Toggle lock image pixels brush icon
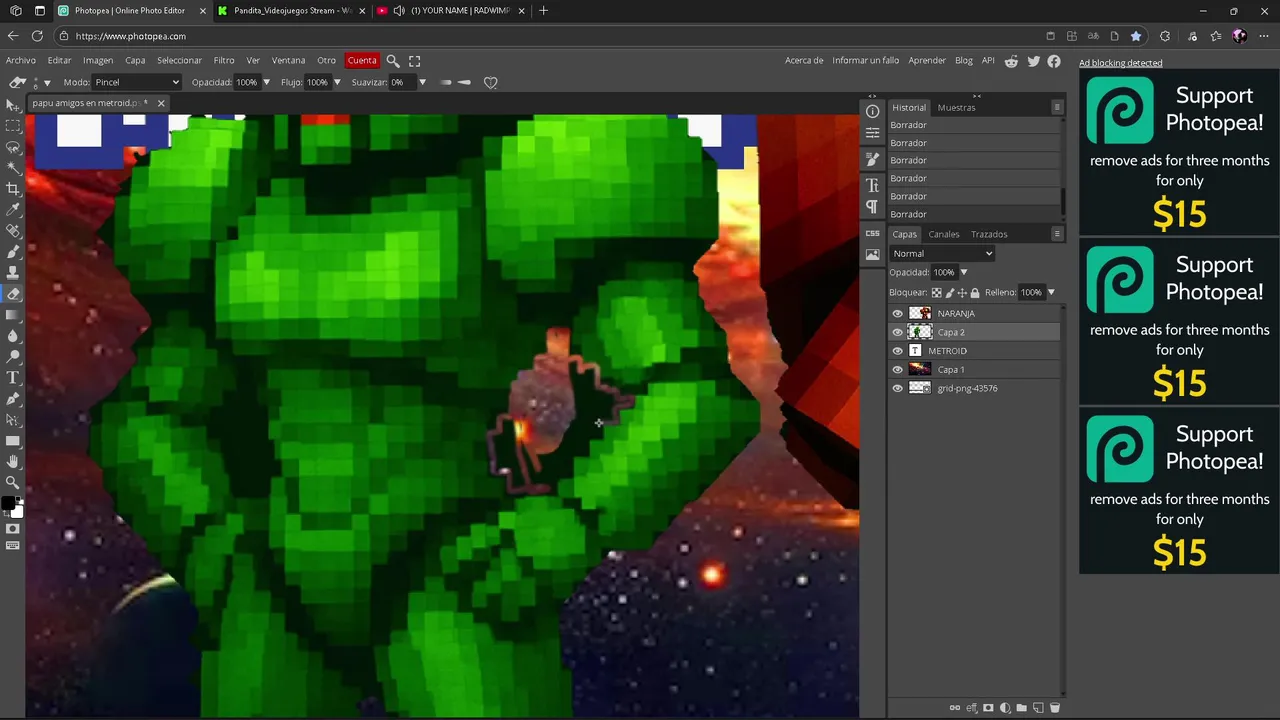The width and height of the screenshot is (1280, 720). tap(949, 293)
